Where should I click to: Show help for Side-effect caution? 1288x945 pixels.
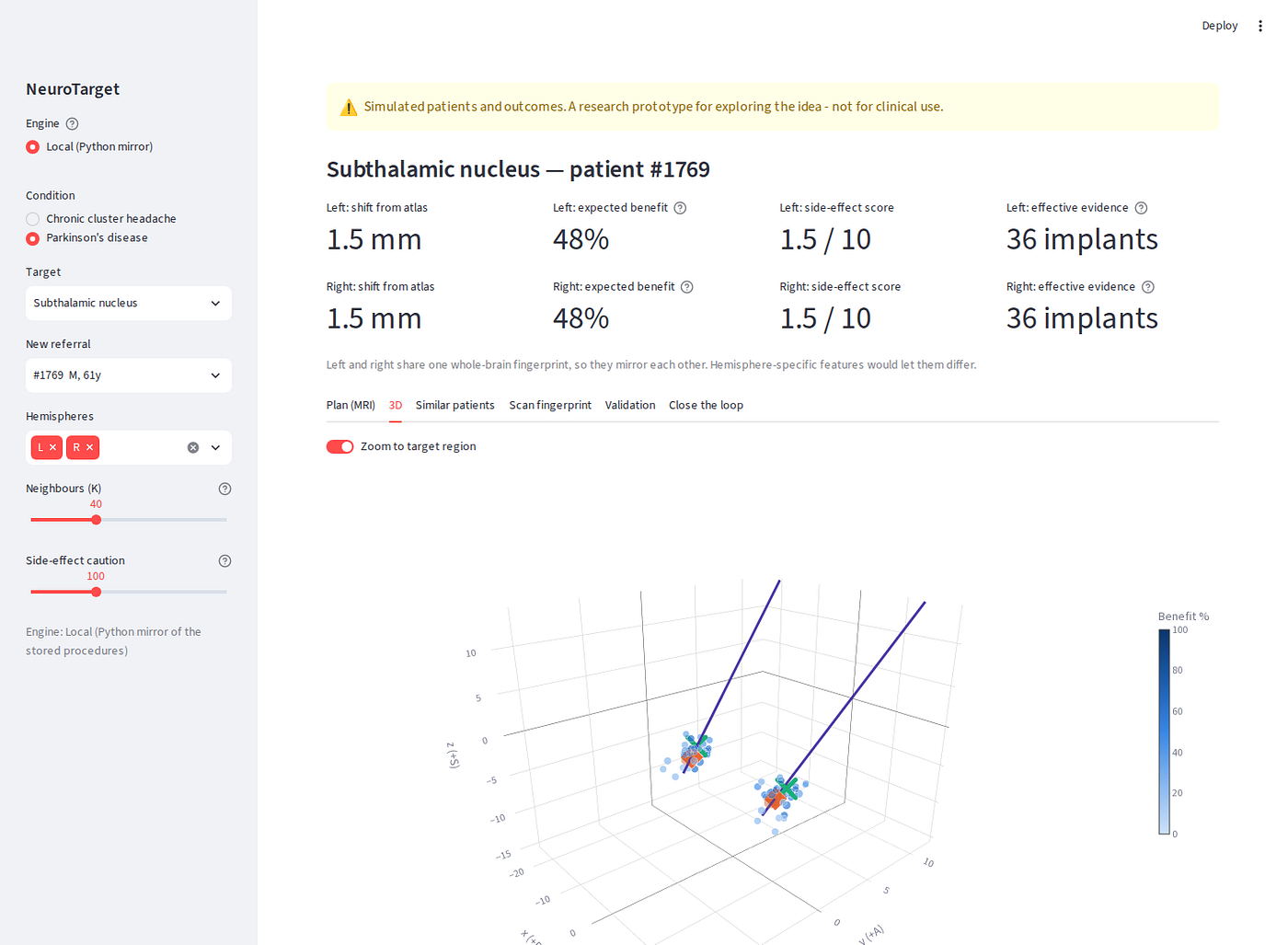[x=224, y=561]
